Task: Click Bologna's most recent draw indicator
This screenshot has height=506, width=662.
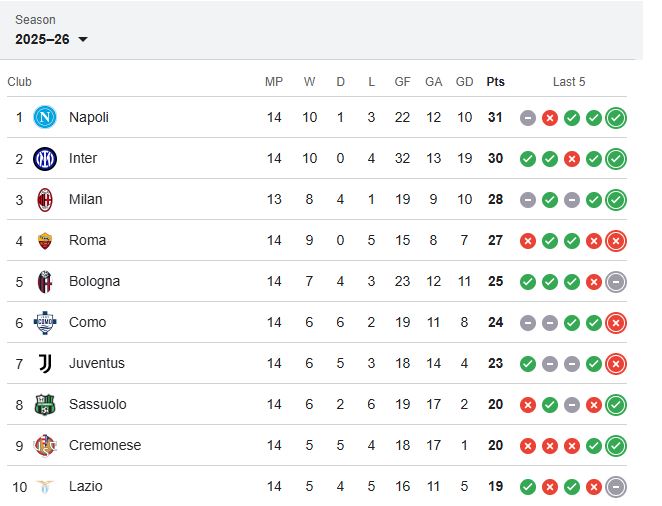Action: click(x=616, y=281)
